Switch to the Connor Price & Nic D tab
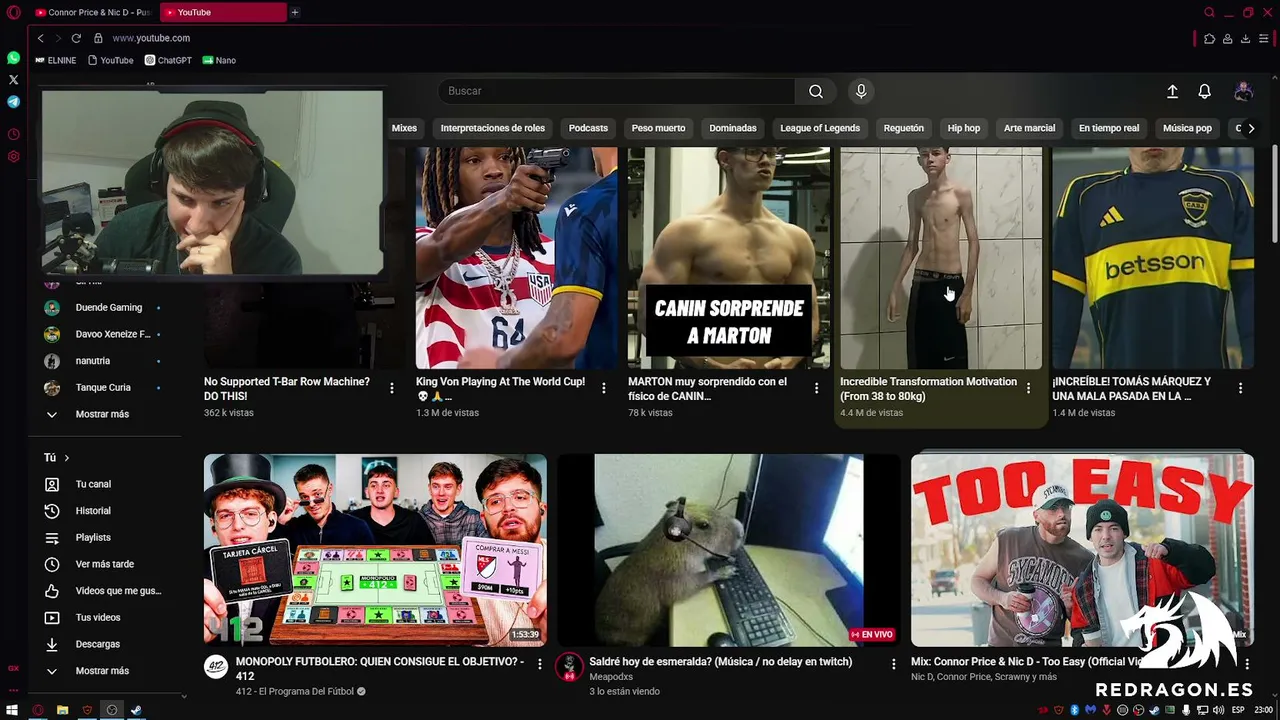1280x720 pixels. tap(93, 12)
